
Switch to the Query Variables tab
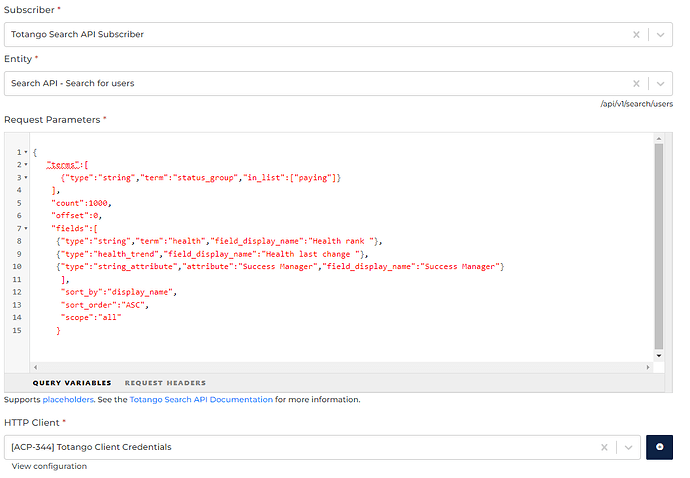(72, 383)
